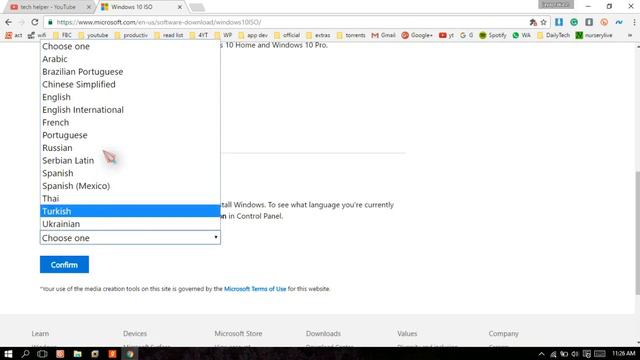Pick French from the dropdown list
This screenshot has height=360, width=640.
click(130, 122)
